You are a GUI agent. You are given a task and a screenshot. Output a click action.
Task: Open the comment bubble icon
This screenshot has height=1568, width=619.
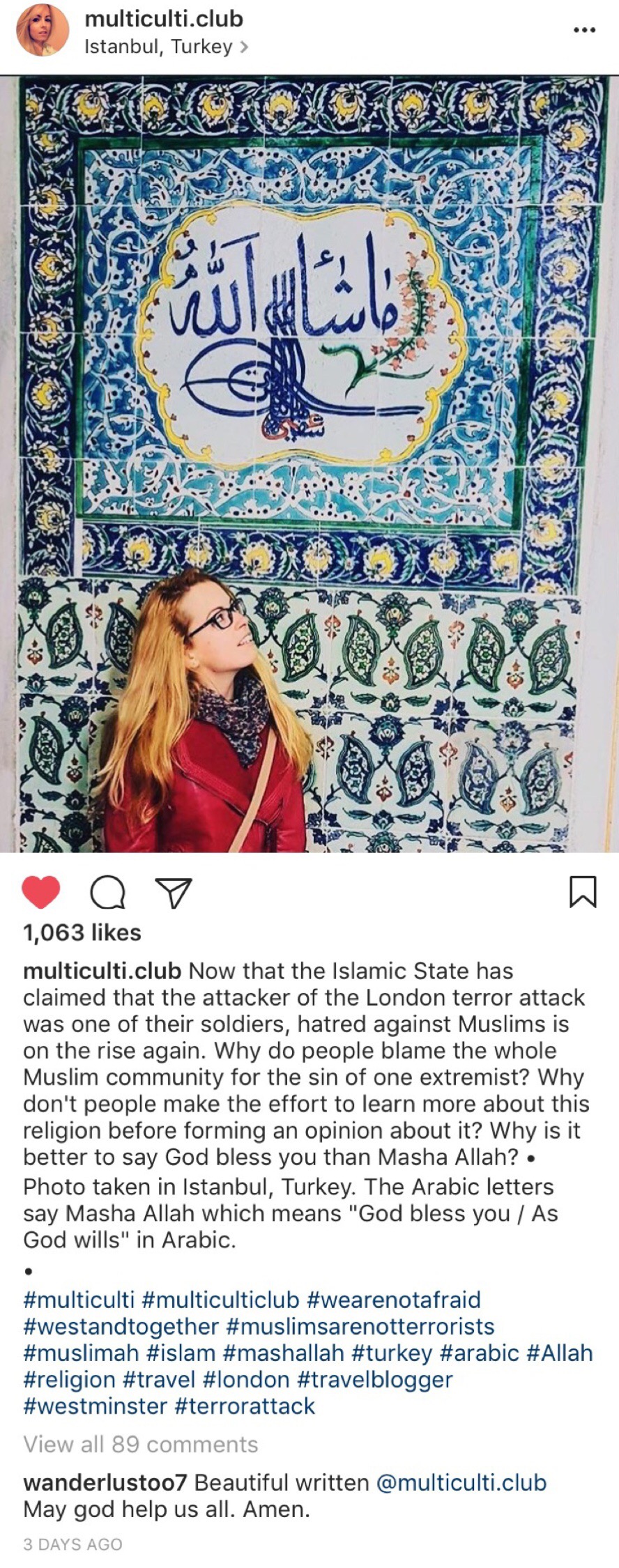click(x=108, y=893)
